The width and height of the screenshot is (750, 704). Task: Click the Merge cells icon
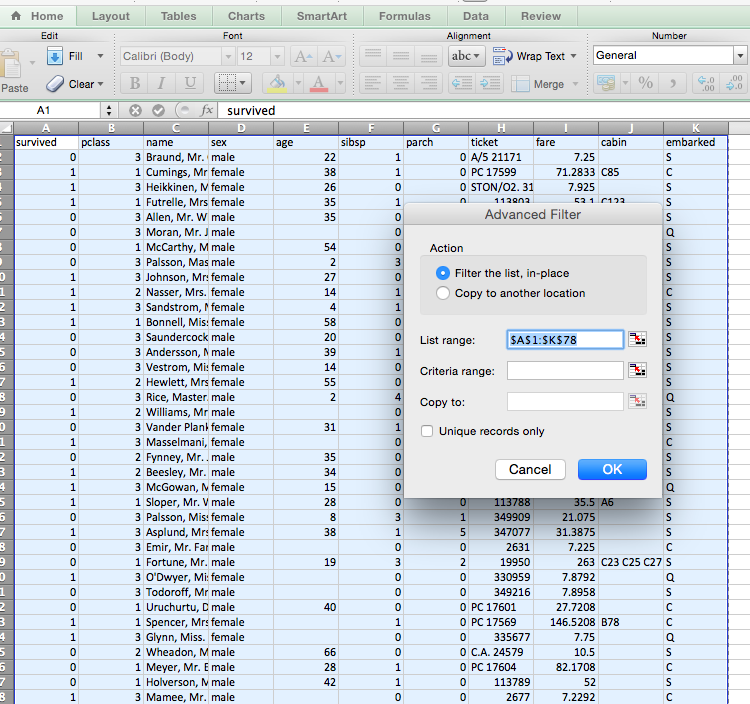[520, 84]
